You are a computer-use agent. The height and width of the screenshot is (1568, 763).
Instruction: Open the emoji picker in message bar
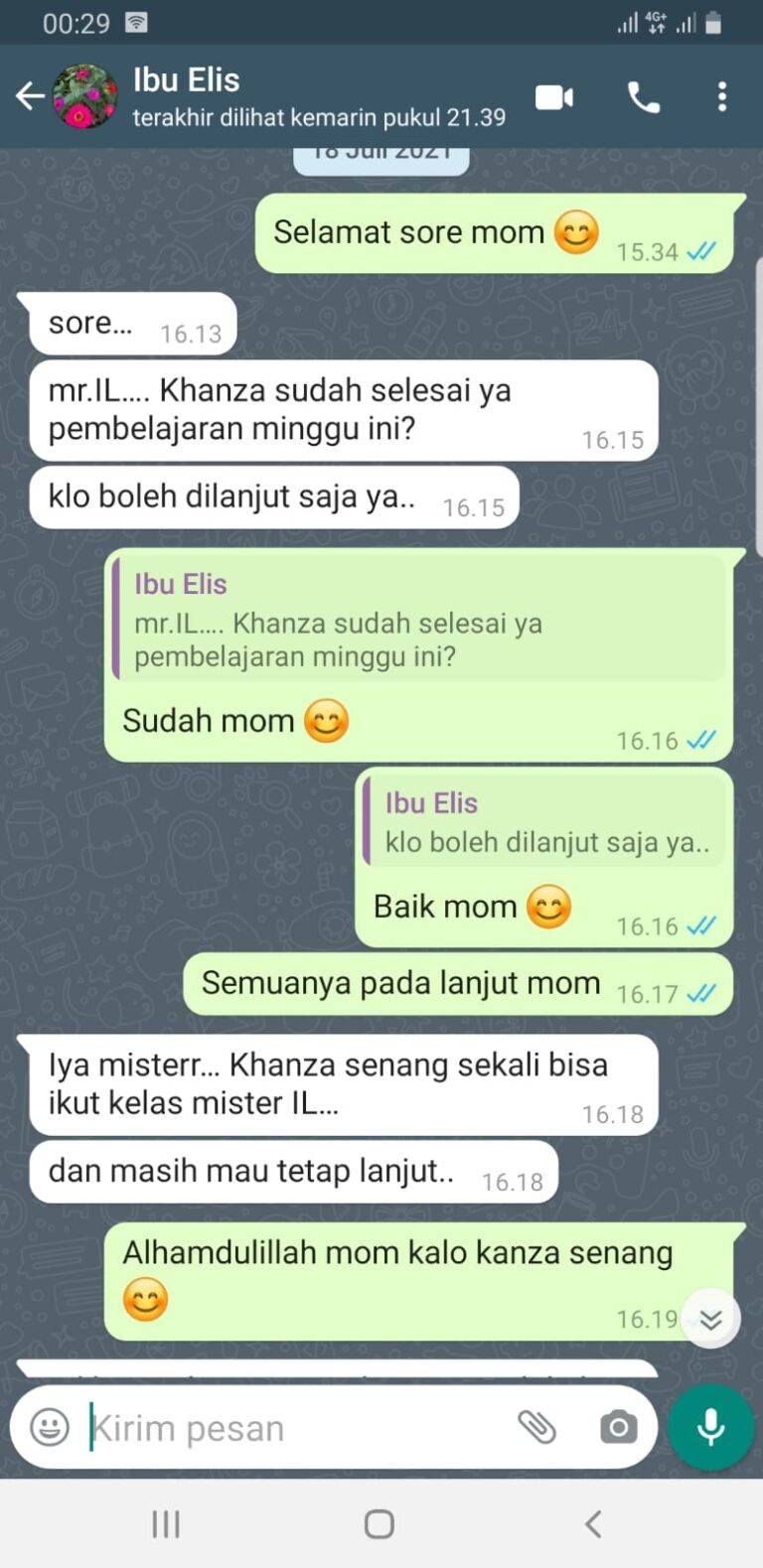click(50, 1428)
